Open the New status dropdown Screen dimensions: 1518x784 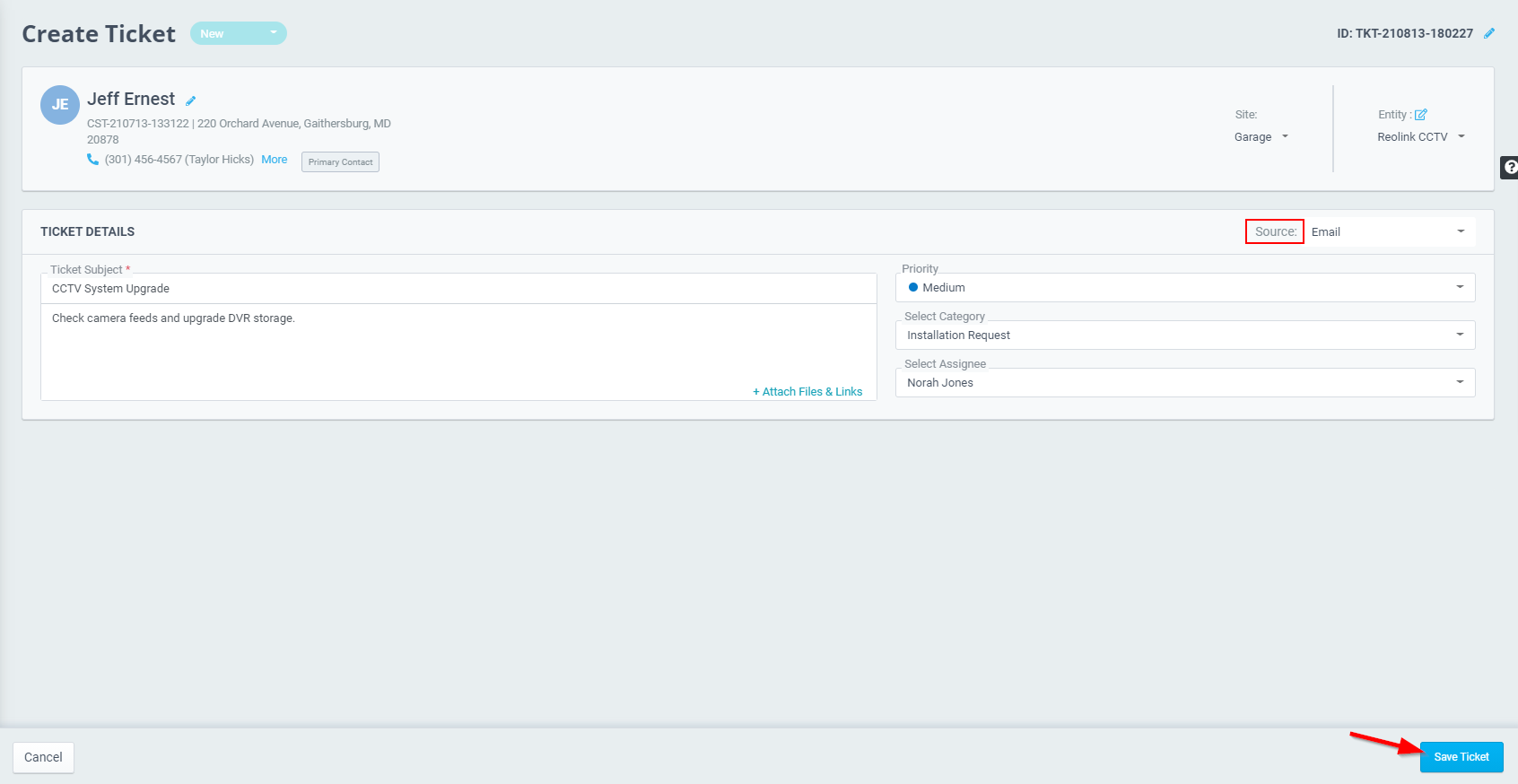pos(239,33)
